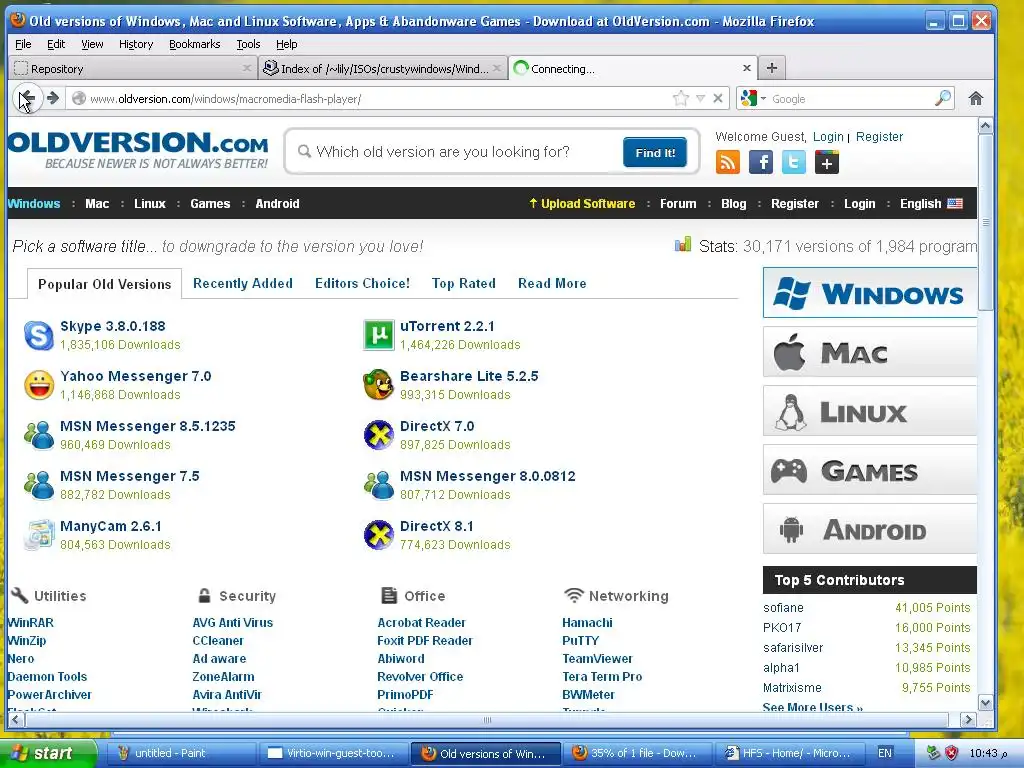Click the MSN Messenger 8.0.0812 icon

tap(379, 485)
